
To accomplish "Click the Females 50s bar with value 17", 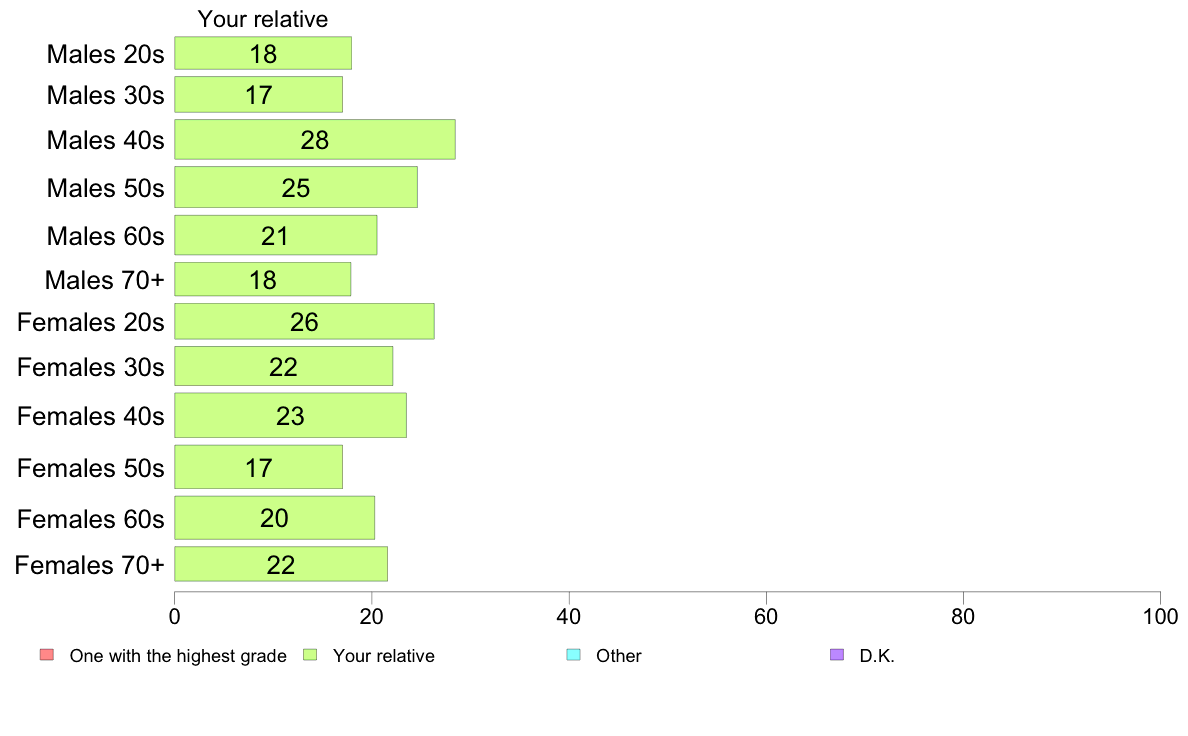I will click(x=258, y=467).
